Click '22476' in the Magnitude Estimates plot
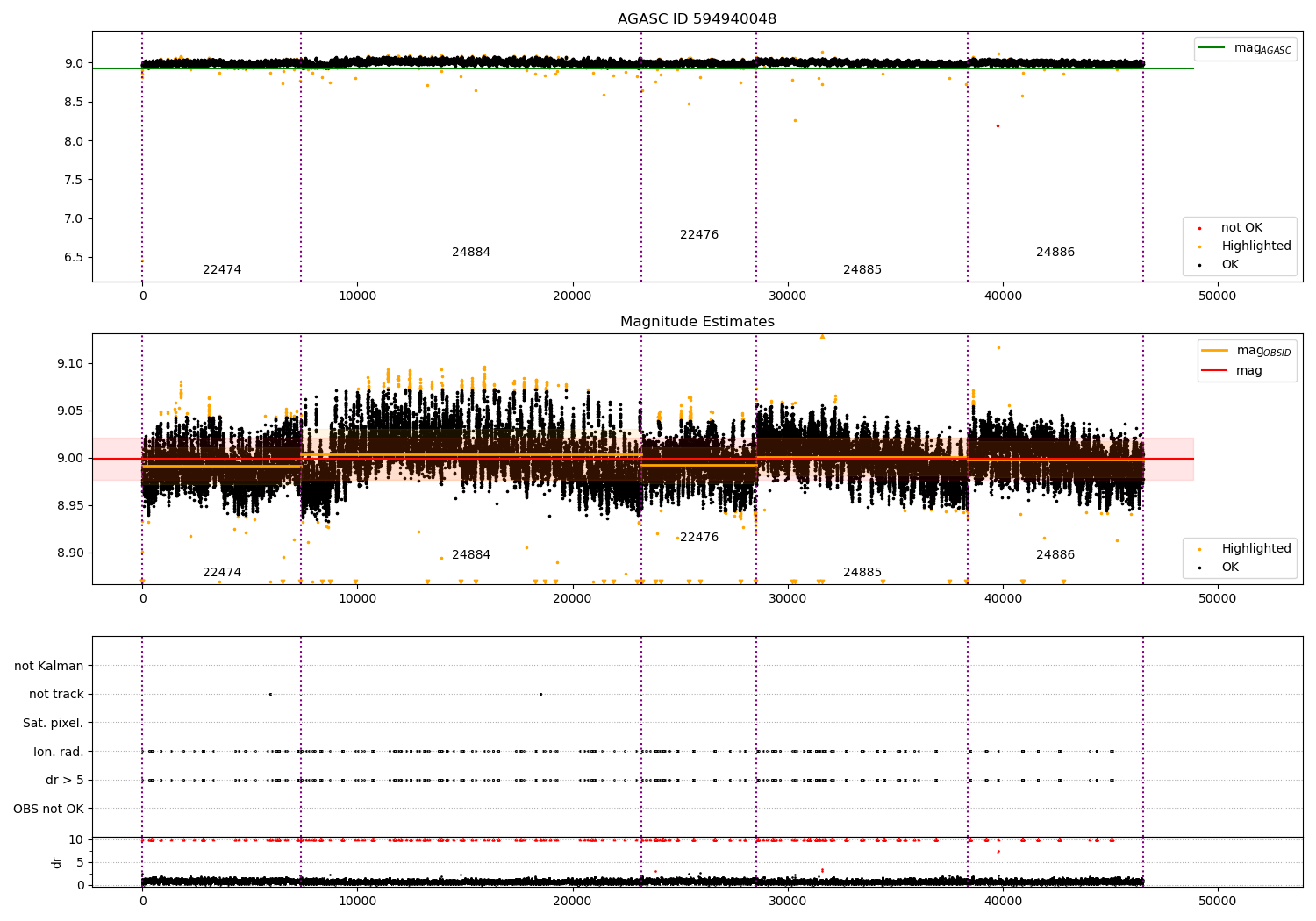The image size is (1316, 921). pyautogui.click(x=699, y=538)
